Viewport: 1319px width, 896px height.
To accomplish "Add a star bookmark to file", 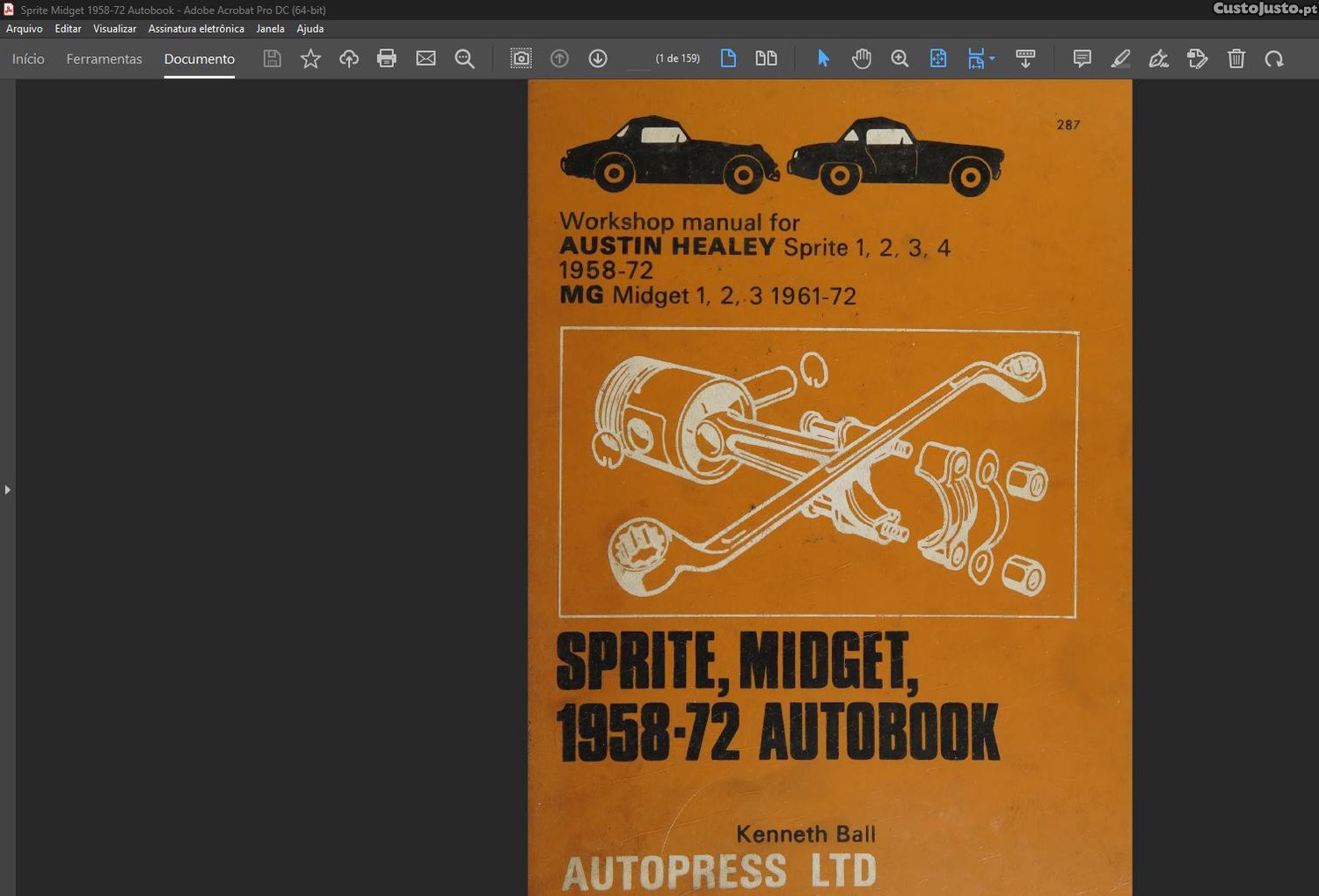I will tap(310, 59).
